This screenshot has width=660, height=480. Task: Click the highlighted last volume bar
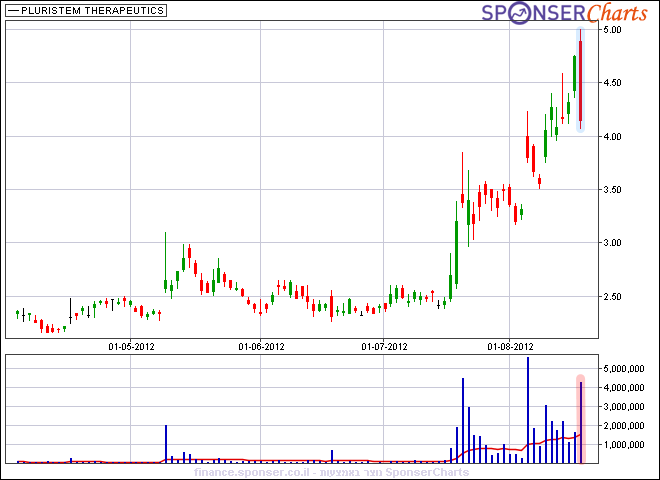[581, 422]
